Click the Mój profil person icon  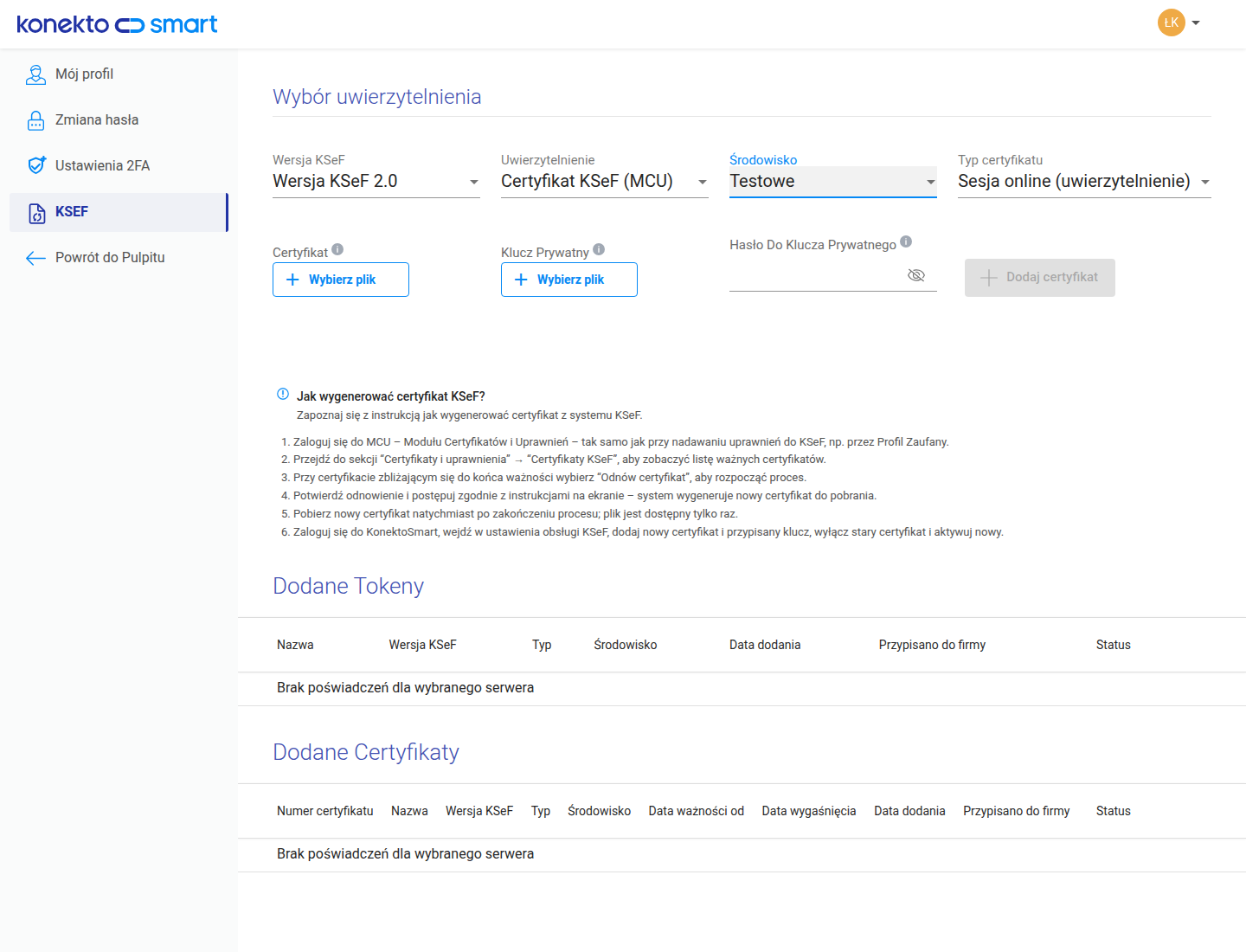coord(35,74)
